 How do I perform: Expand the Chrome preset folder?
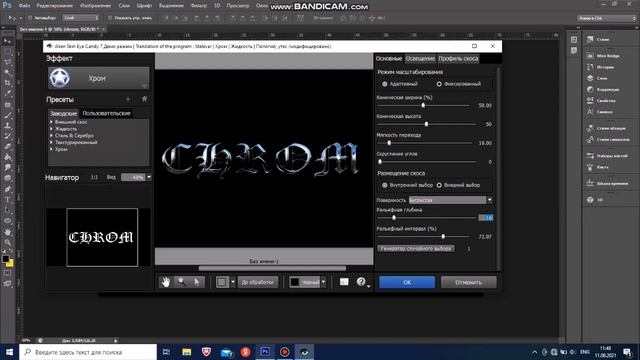(51, 149)
